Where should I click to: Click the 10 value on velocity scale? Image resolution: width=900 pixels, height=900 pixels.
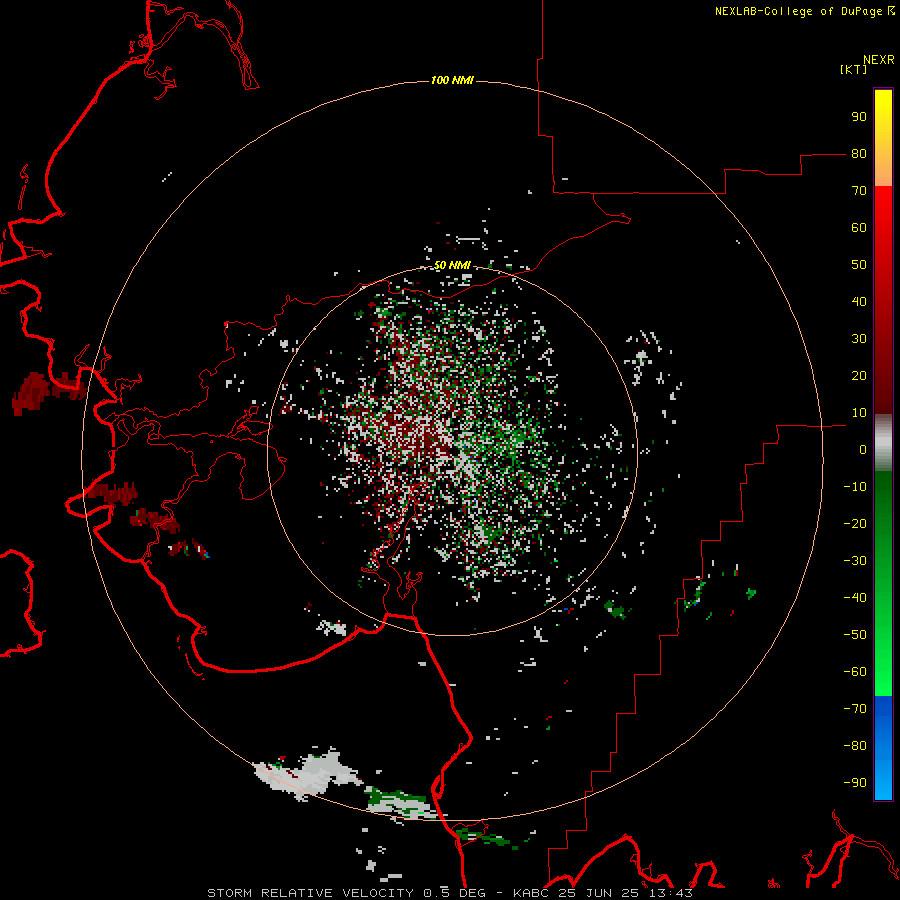coord(859,413)
